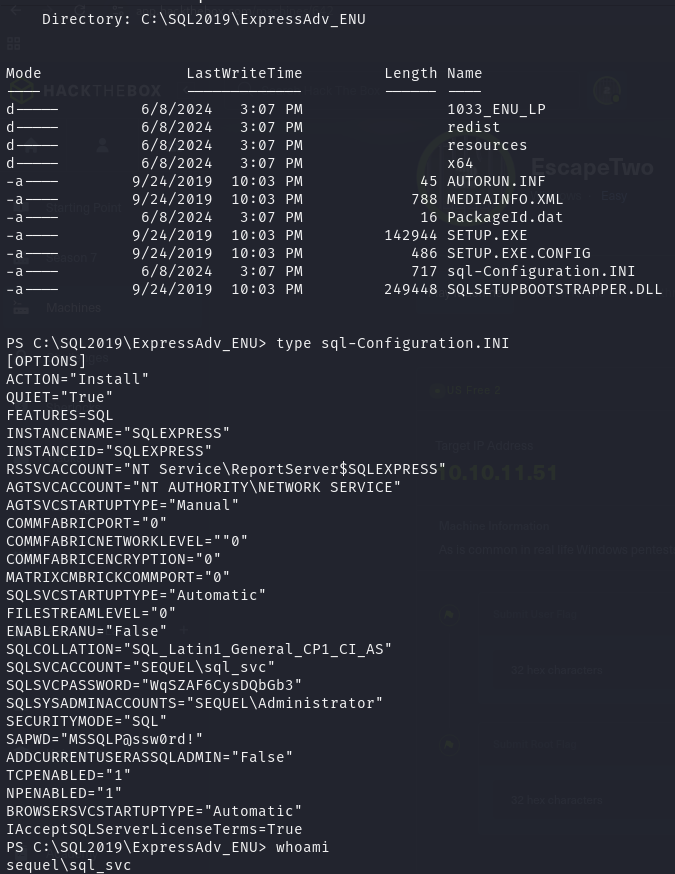Open the home icon in the sidebar
675x874 pixels.
pos(32,145)
